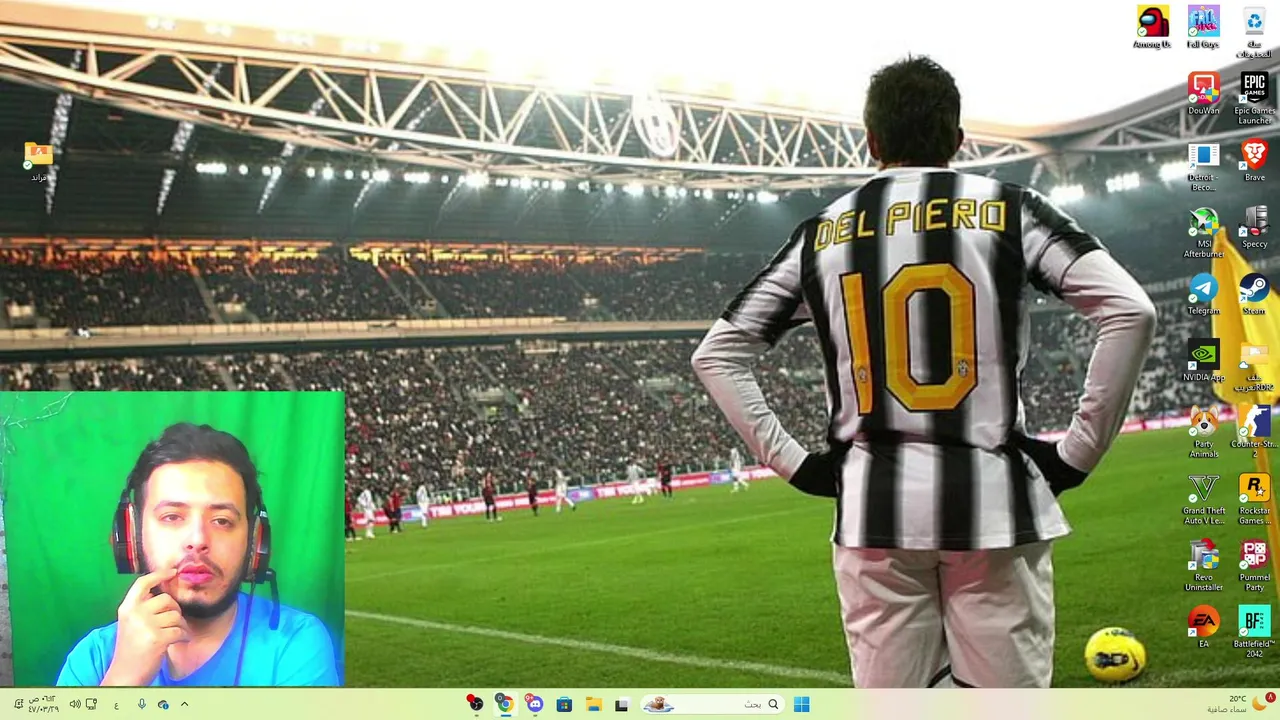Click the taskbar search box
Screen dimensions: 1280x720
712,704
